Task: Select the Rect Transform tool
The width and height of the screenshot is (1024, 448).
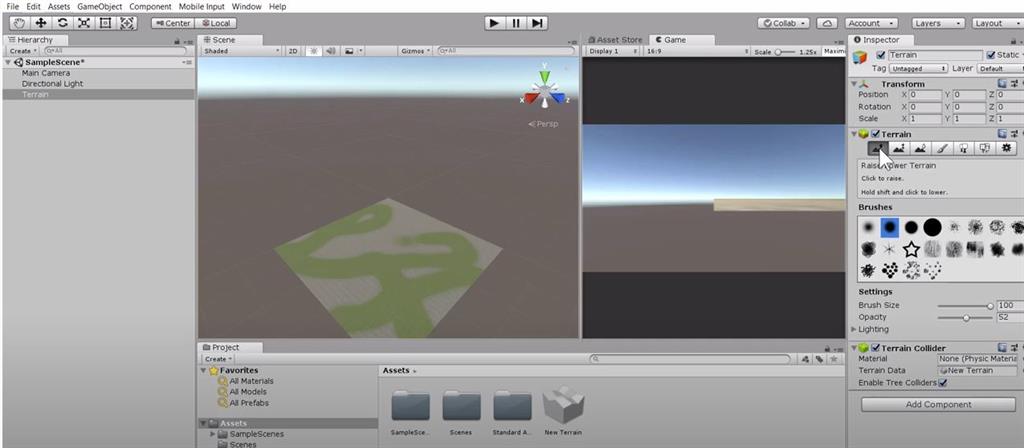Action: [x=105, y=23]
